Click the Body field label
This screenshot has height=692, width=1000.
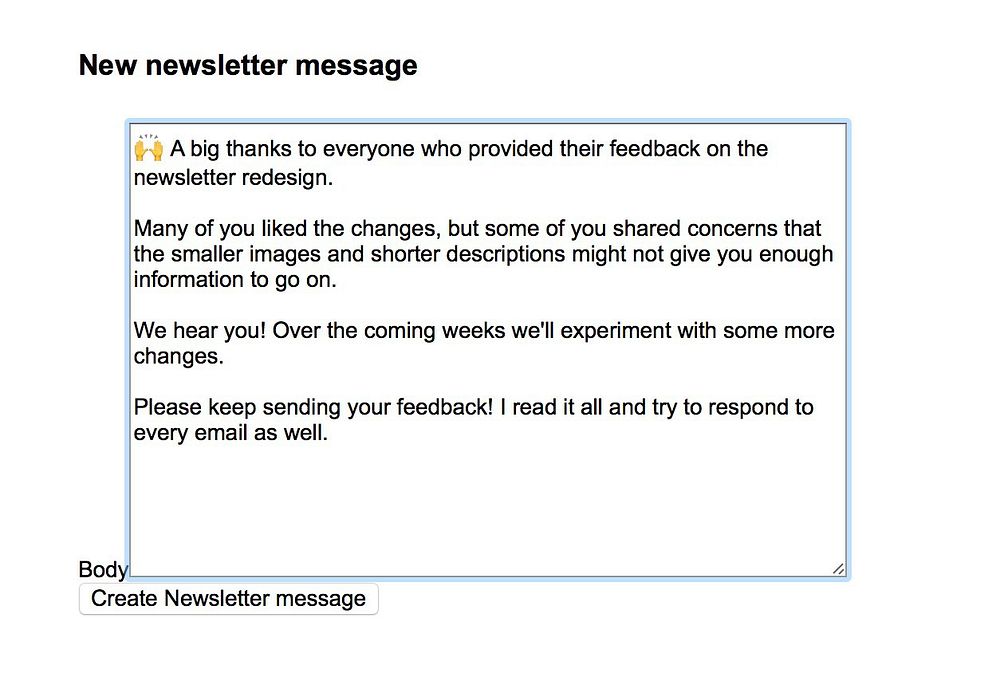pos(103,569)
